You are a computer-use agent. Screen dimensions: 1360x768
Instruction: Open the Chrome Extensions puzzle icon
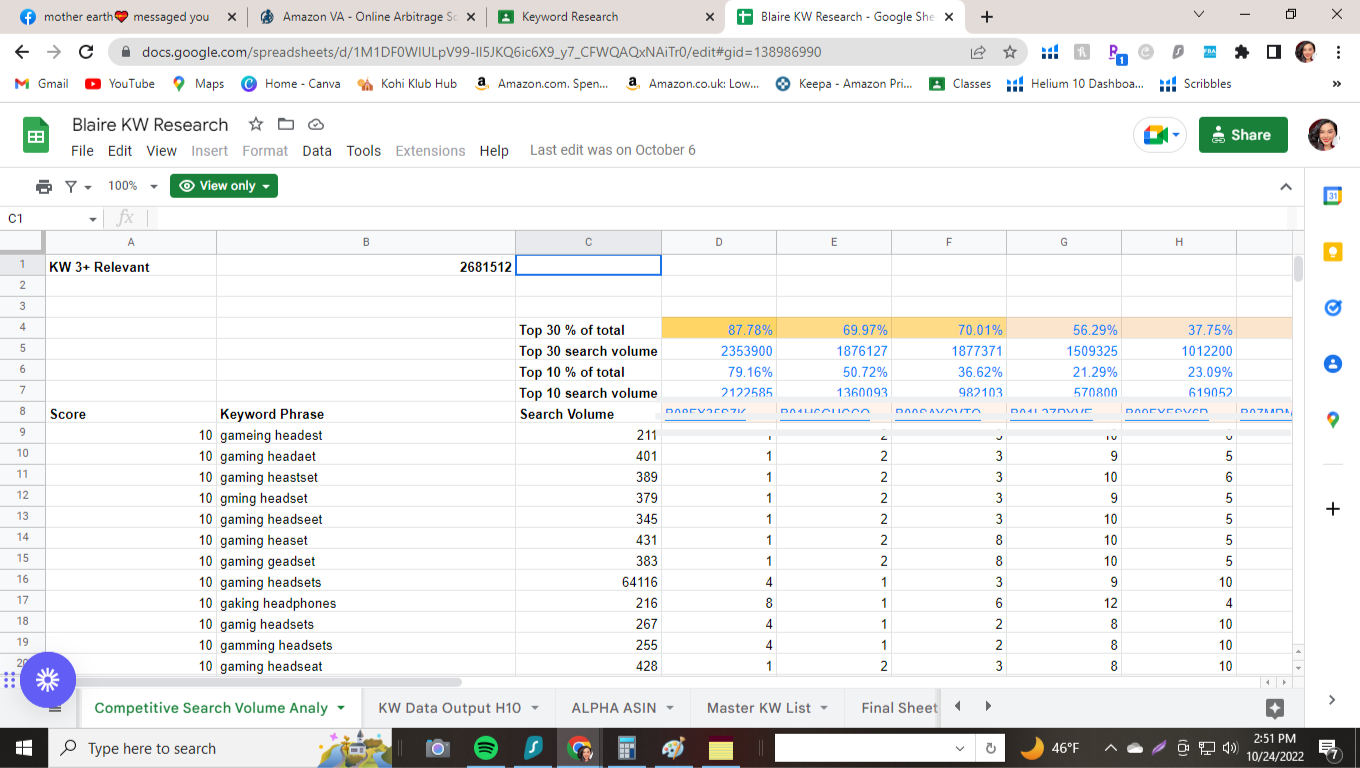click(1242, 52)
